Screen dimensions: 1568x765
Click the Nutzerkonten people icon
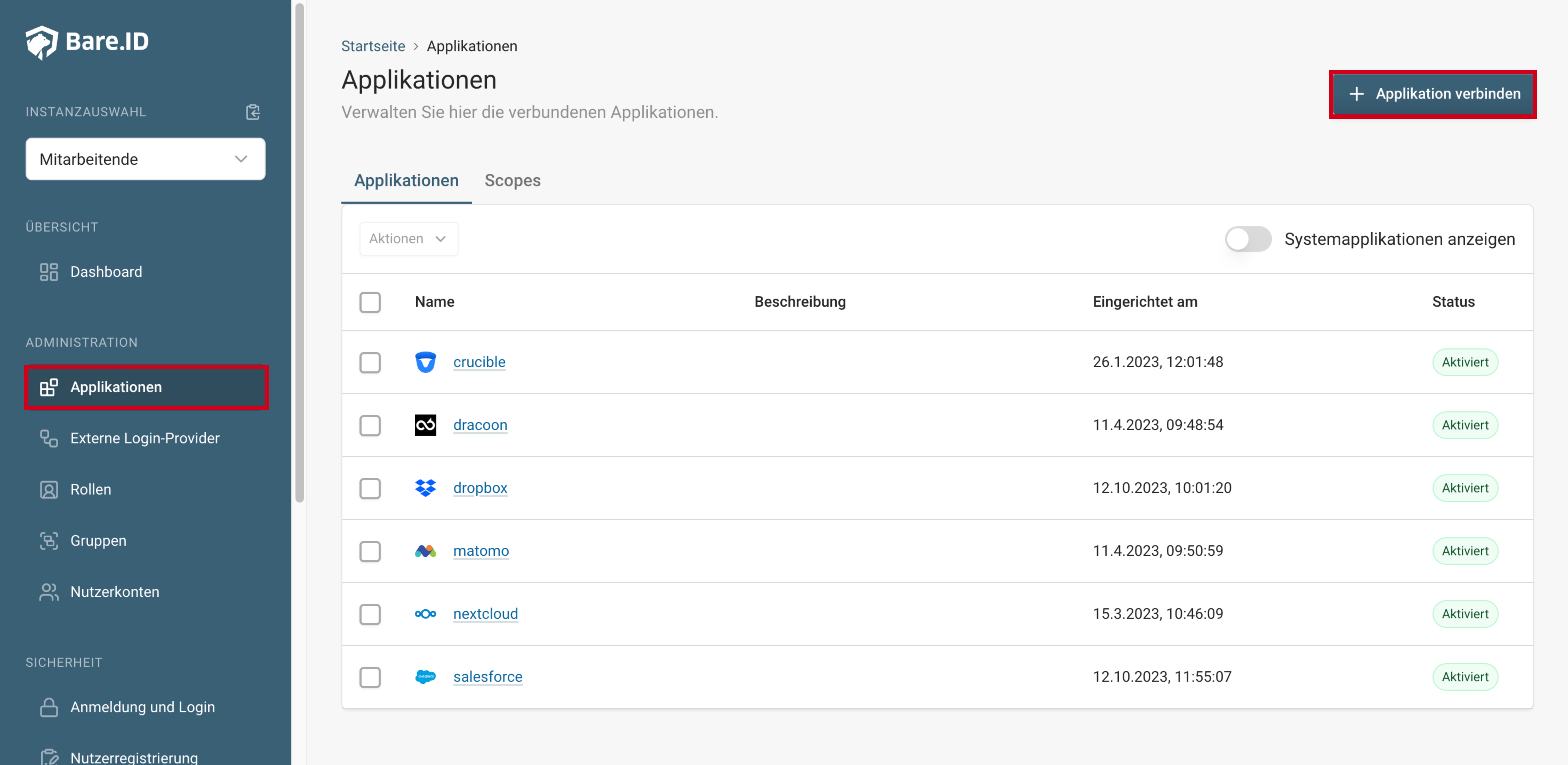point(49,592)
